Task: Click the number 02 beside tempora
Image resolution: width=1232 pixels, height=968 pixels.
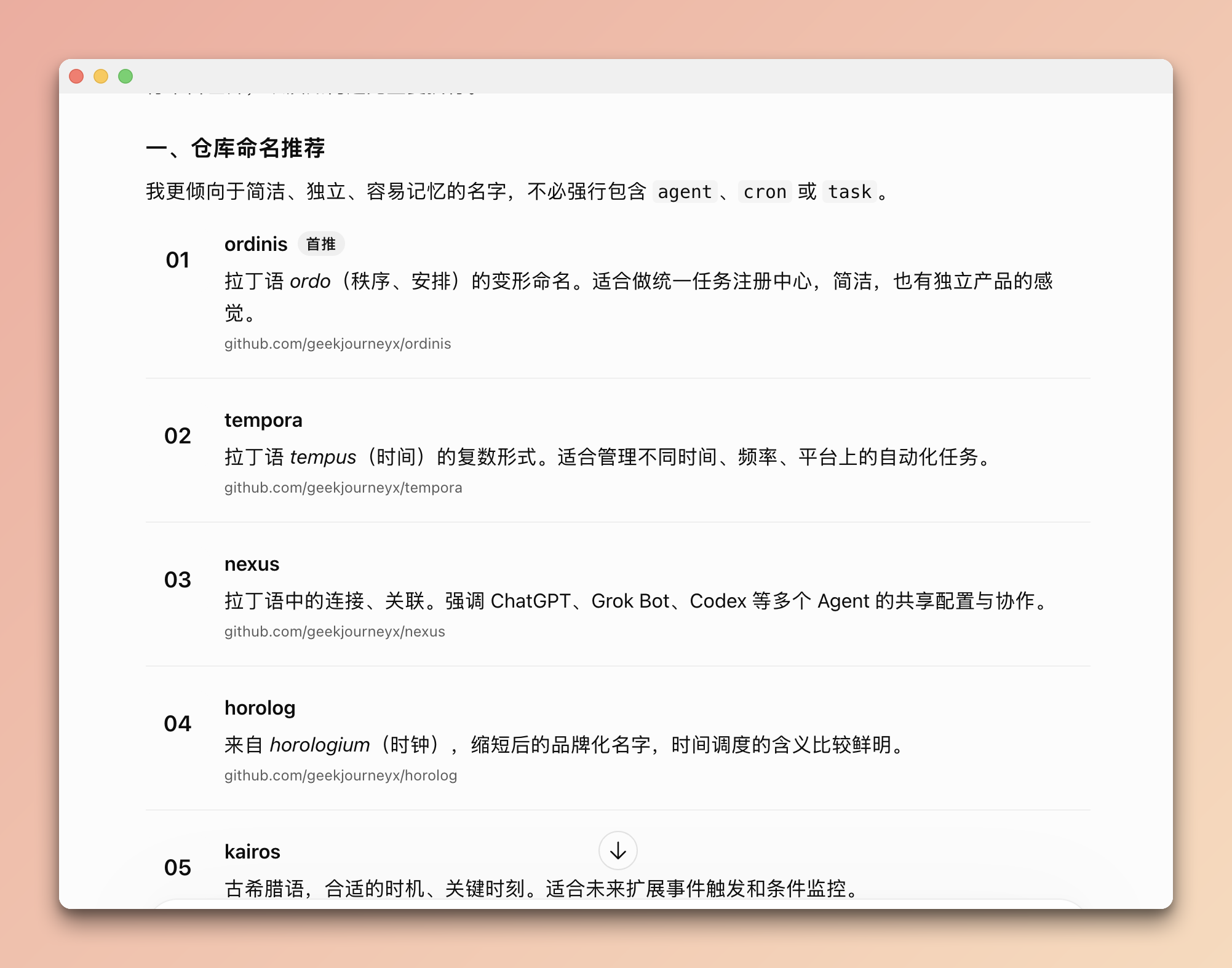Action: (178, 436)
